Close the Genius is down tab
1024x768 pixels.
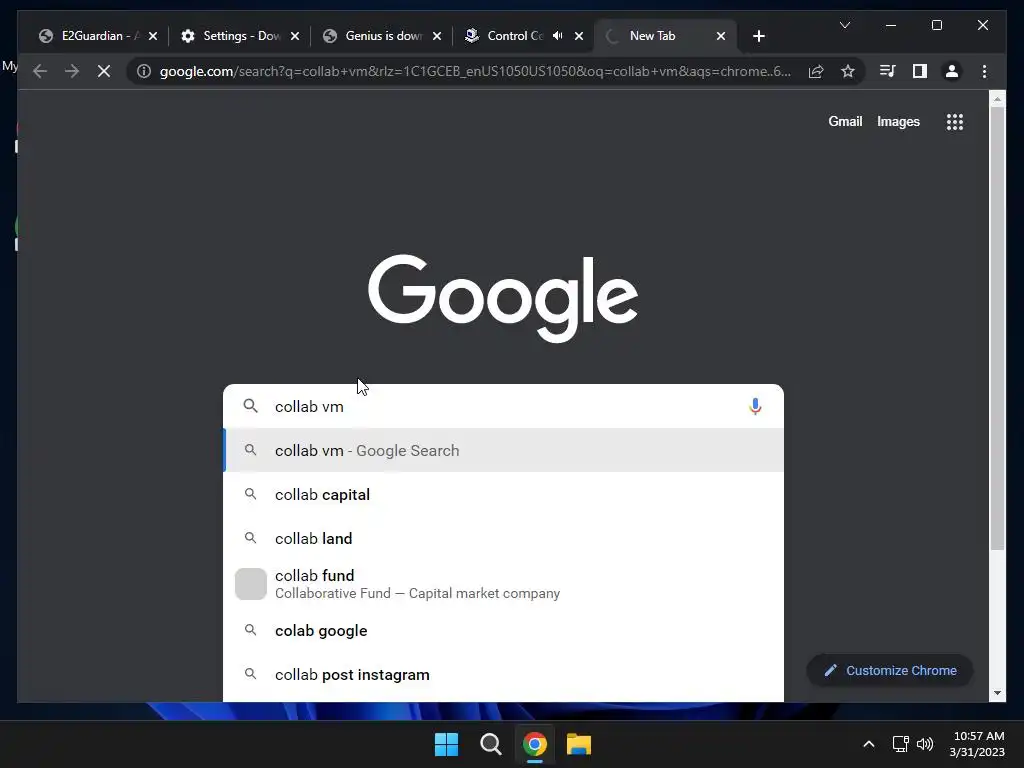point(437,36)
